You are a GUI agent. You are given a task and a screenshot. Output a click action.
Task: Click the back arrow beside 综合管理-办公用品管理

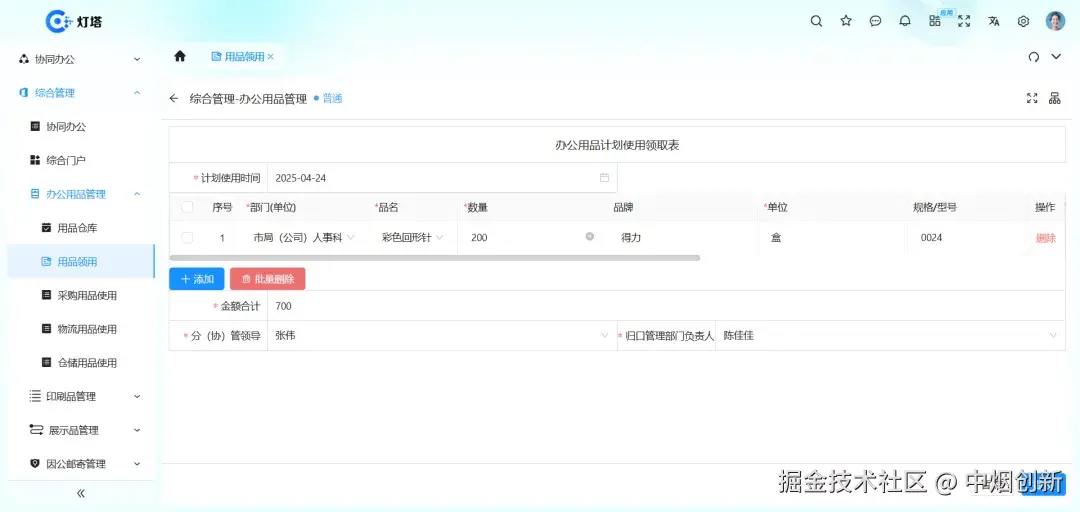point(174,99)
